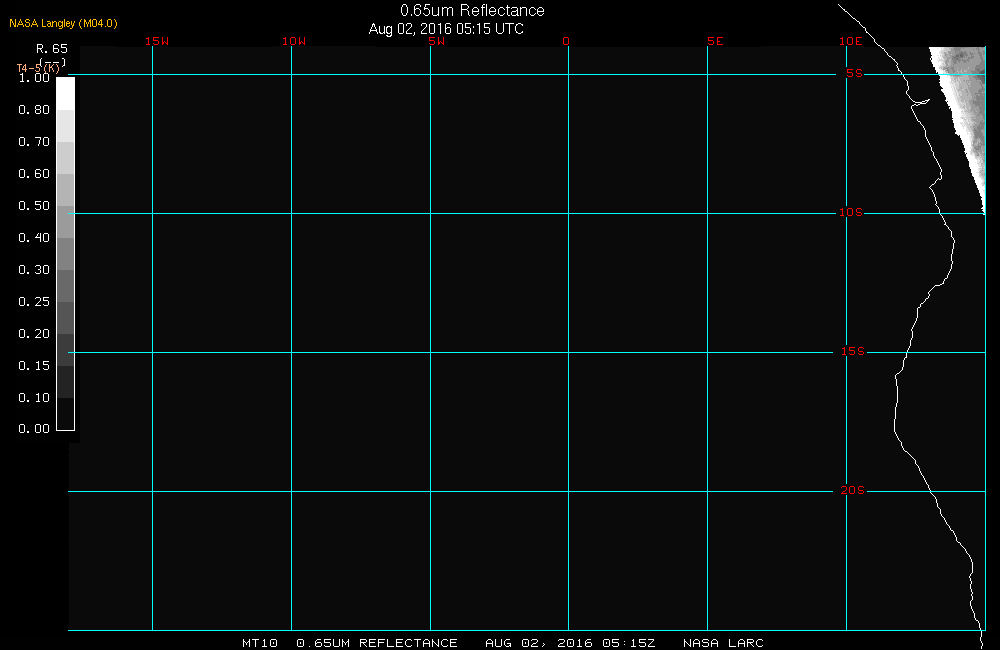Image resolution: width=1000 pixels, height=650 pixels.
Task: Click the '0.60' scale value
Action: coord(34,174)
